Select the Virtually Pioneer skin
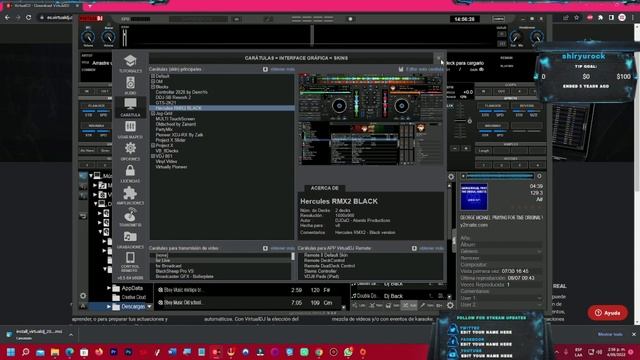Image resolution: width=640 pixels, height=360 pixels. [x=171, y=167]
